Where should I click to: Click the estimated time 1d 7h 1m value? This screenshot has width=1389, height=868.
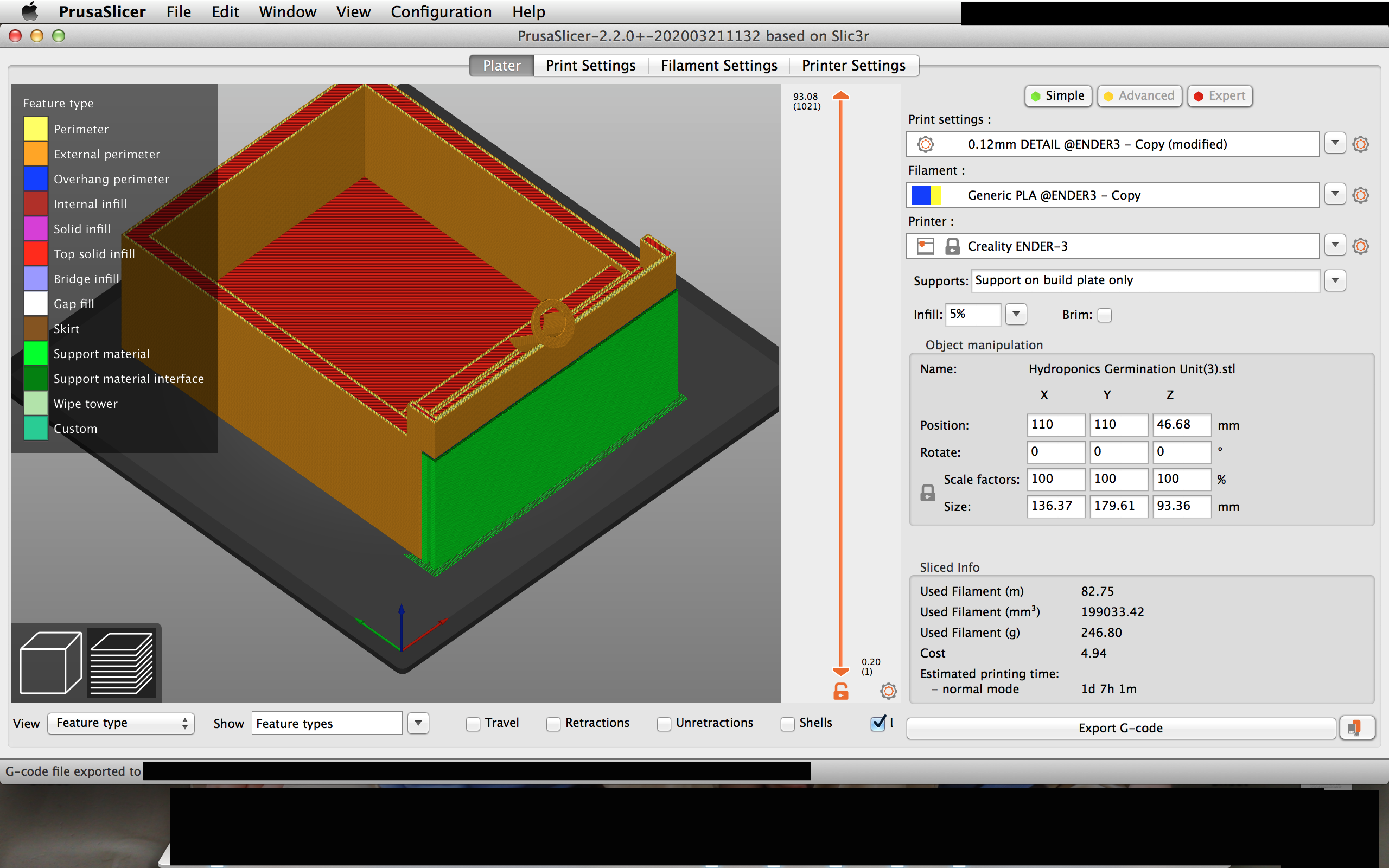(1108, 689)
